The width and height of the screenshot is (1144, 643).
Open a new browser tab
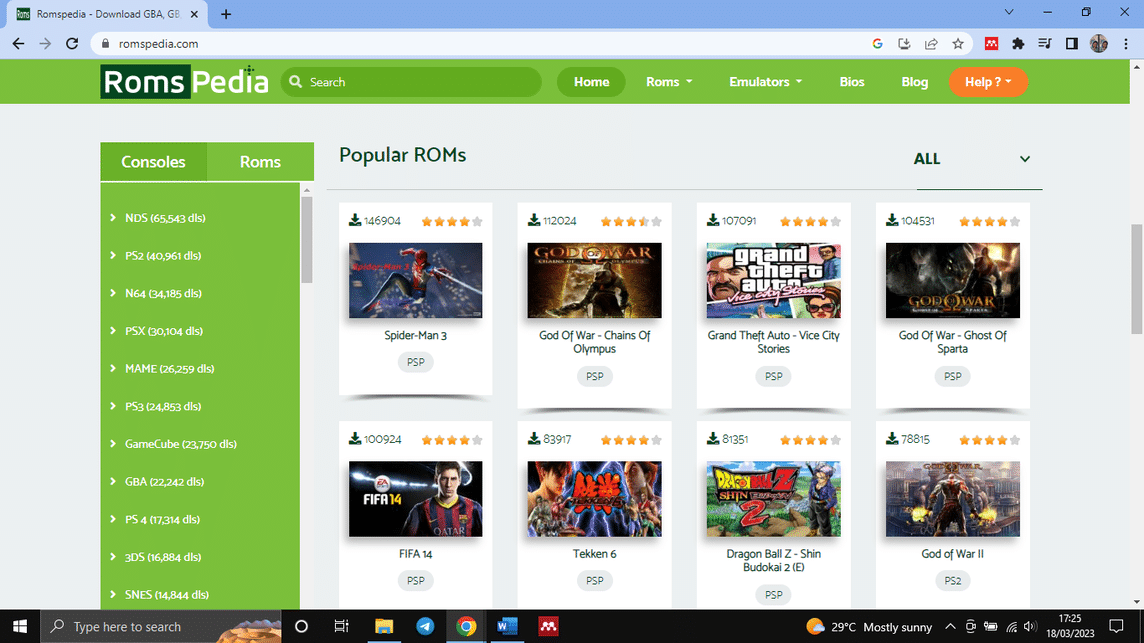click(x=225, y=14)
